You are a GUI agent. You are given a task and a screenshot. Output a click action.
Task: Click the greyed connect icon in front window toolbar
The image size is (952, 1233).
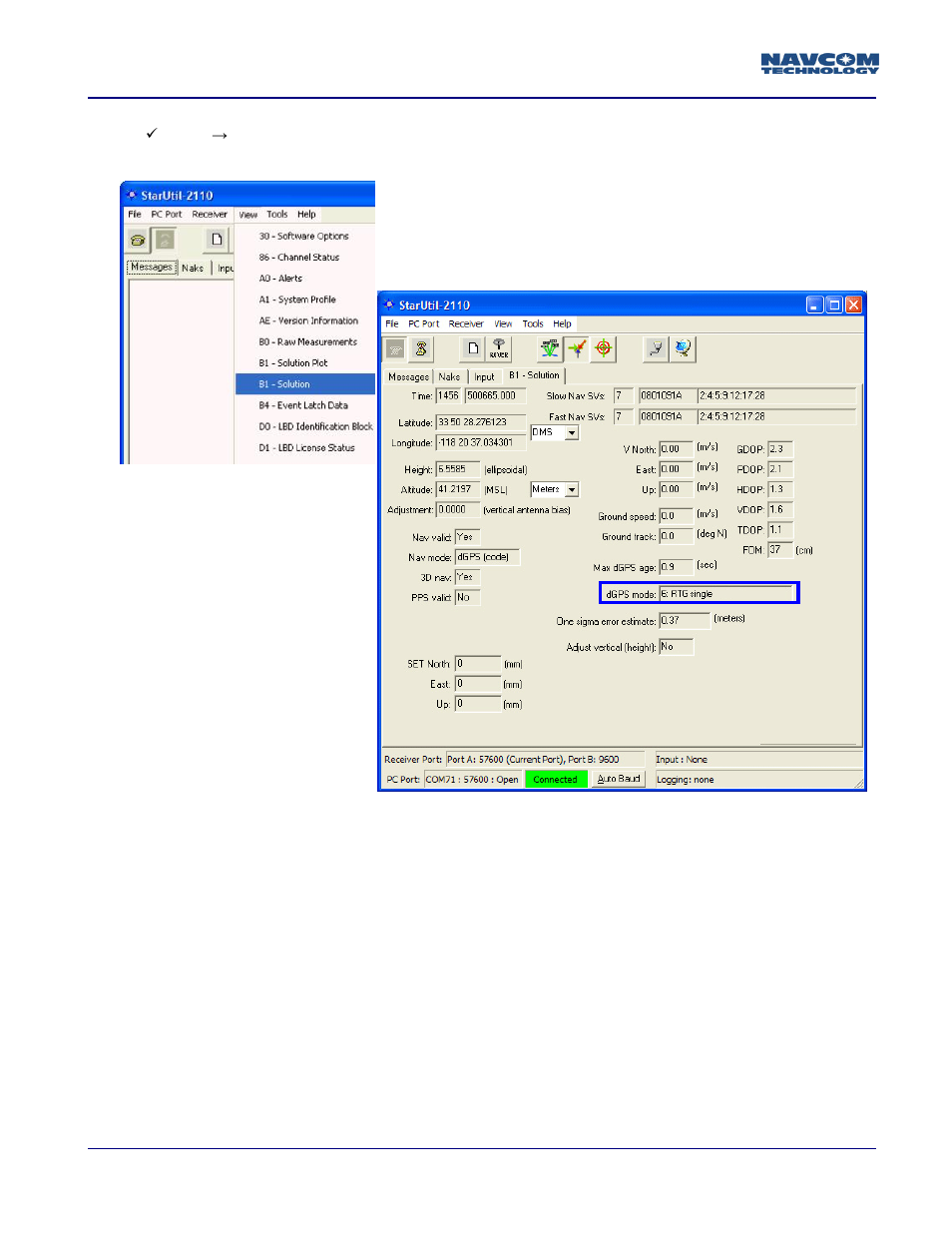pos(395,348)
